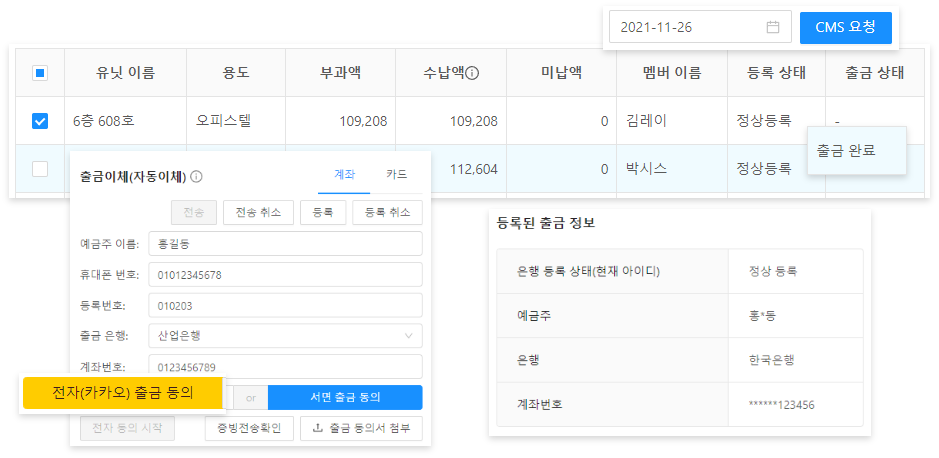Image resolution: width=939 pixels, height=458 pixels.
Task: Switch to the 카드 tab
Action: pos(396,175)
